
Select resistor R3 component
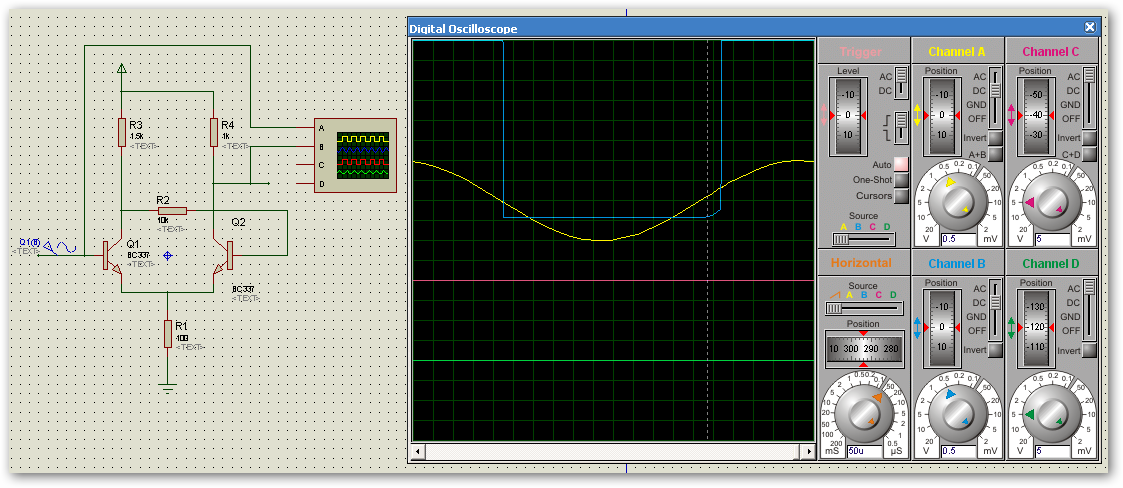pyautogui.click(x=121, y=132)
